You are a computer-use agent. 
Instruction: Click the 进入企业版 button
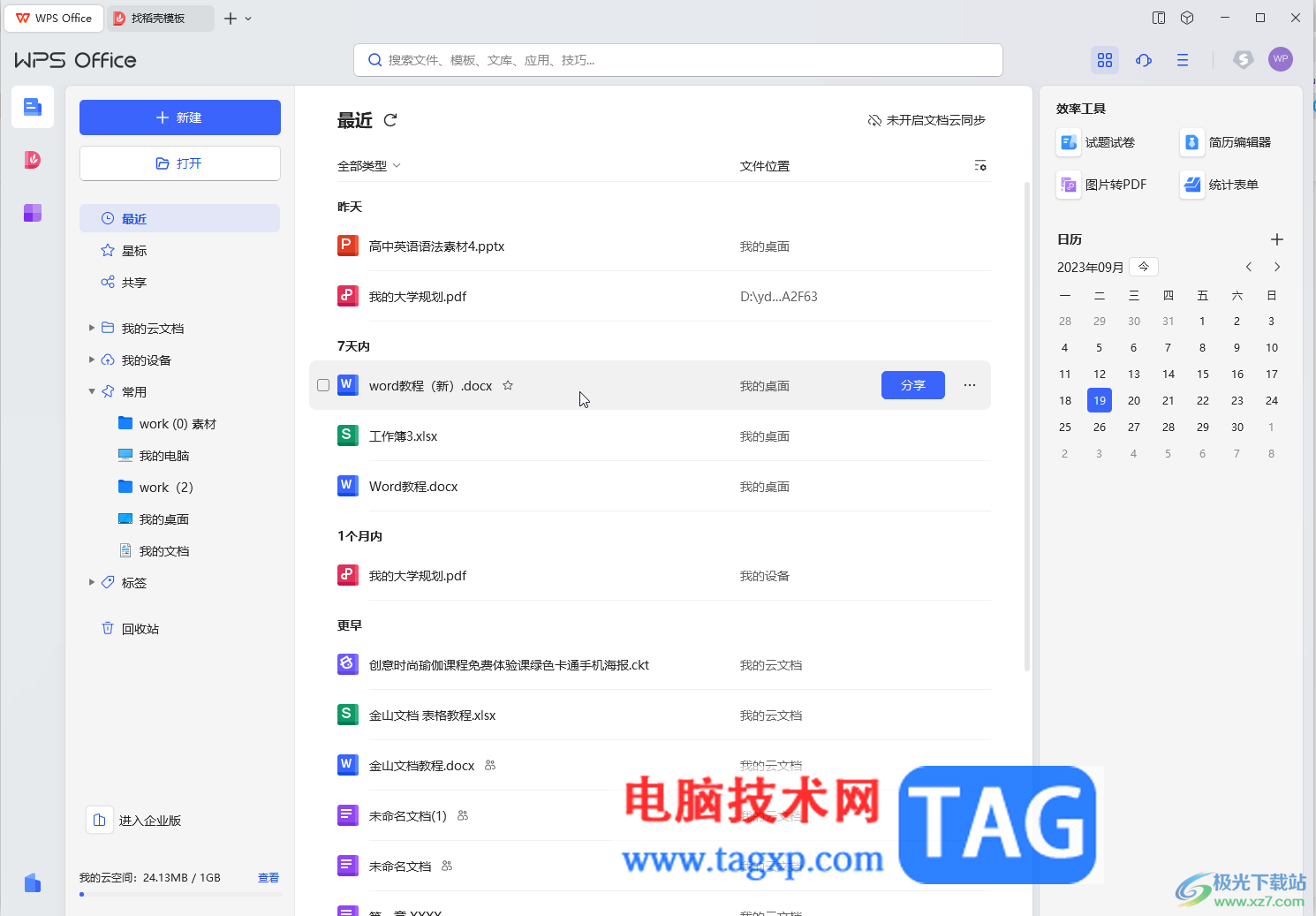pyautogui.click(x=134, y=821)
